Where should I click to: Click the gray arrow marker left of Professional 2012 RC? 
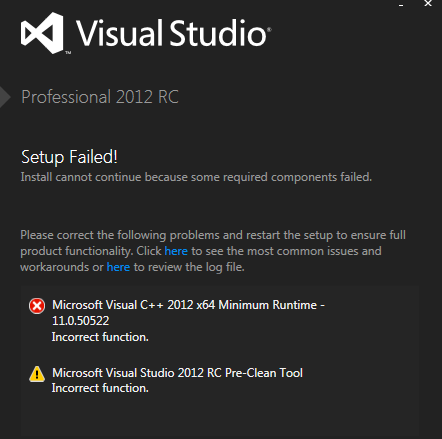point(5,97)
